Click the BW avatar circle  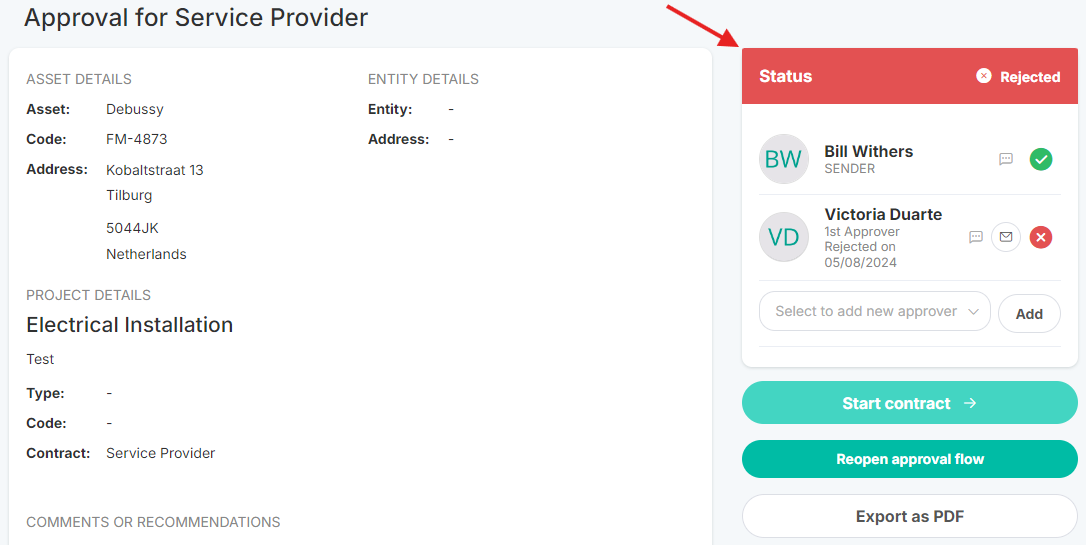pos(783,159)
